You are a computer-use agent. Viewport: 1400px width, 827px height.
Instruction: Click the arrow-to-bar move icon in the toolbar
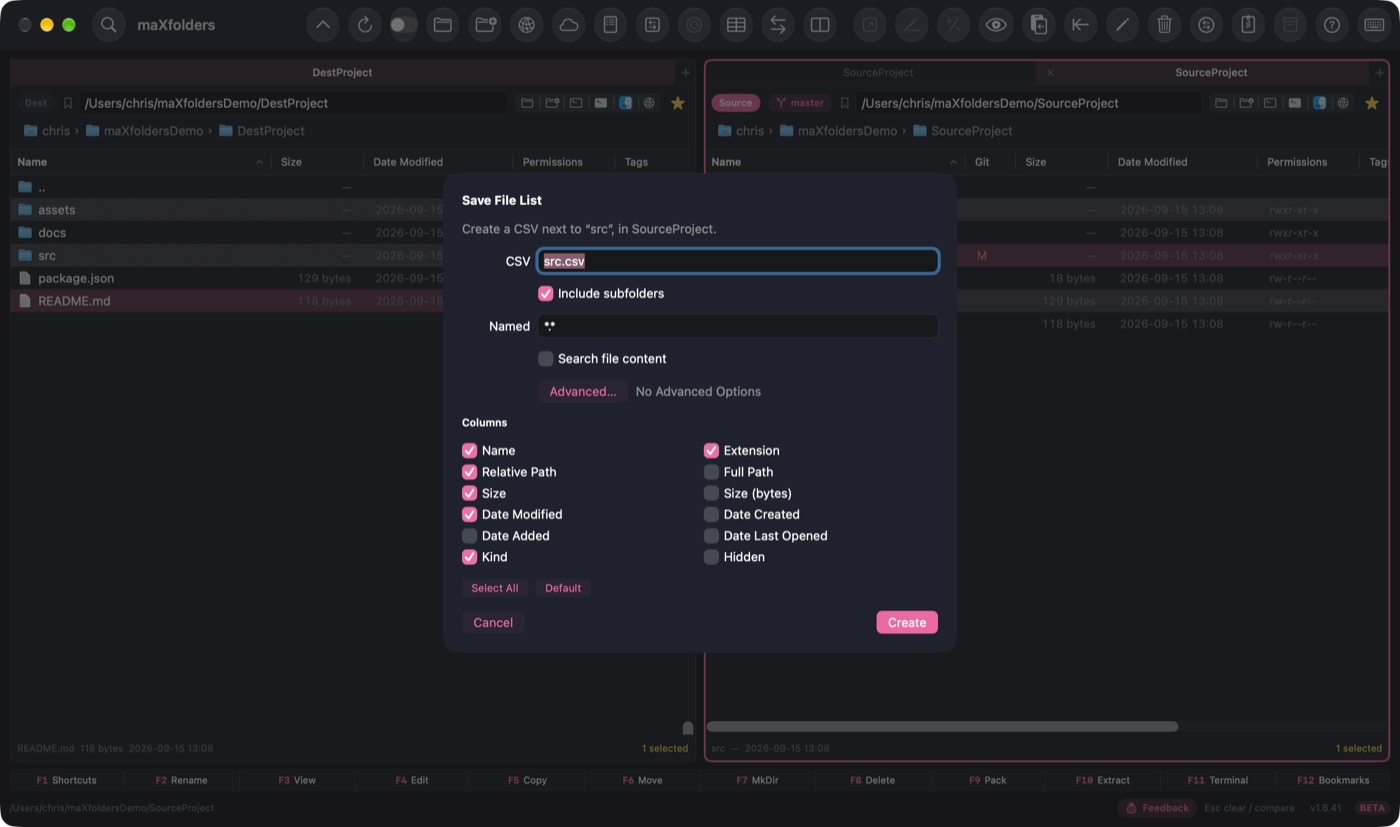point(1080,25)
